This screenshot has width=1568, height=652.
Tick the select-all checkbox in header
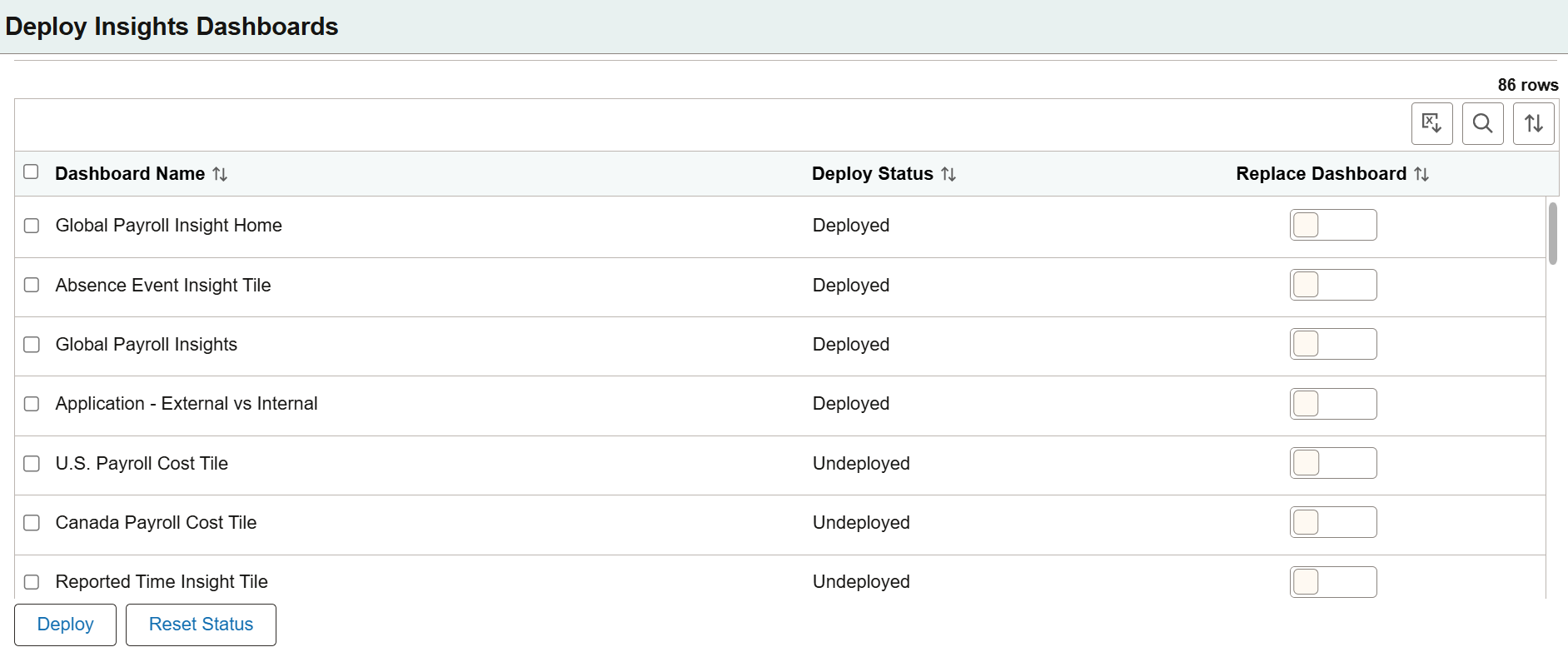coord(32,172)
